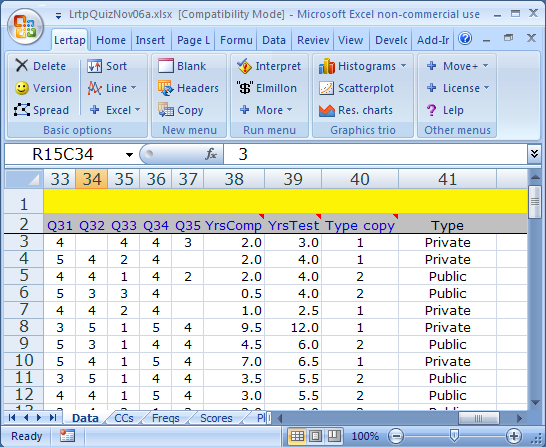Image resolution: width=546 pixels, height=447 pixels.
Task: Go to the last sheet tab arrow
Action: [x=53, y=417]
